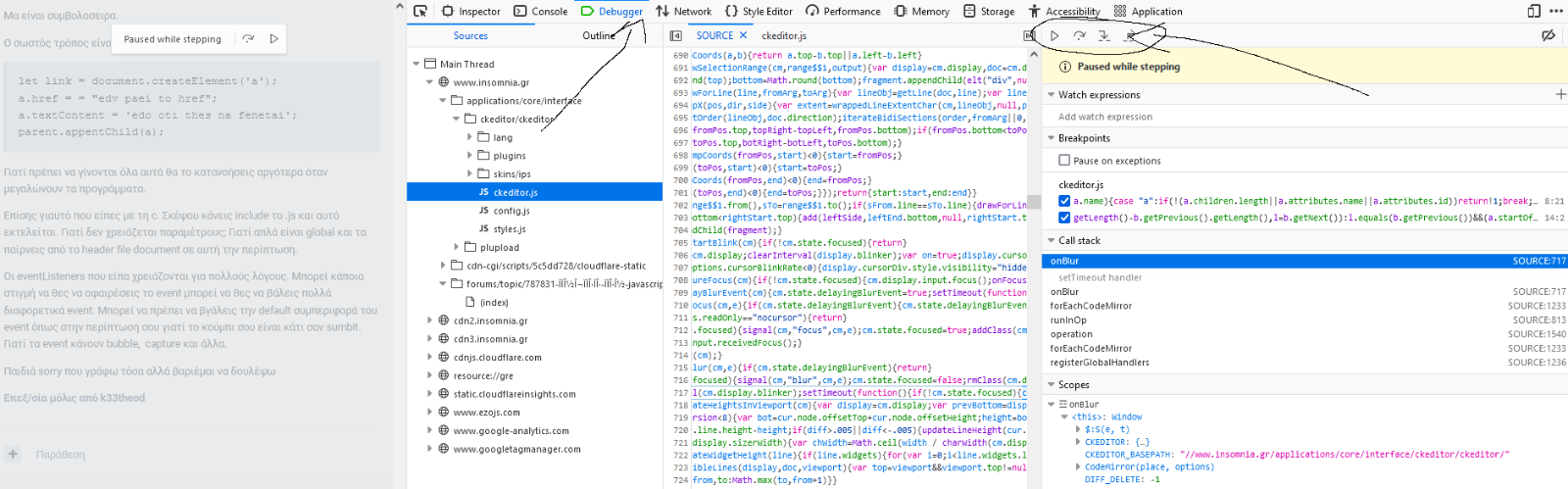The width and height of the screenshot is (1568, 489).
Task: Open the (index) file
Action: tap(494, 303)
